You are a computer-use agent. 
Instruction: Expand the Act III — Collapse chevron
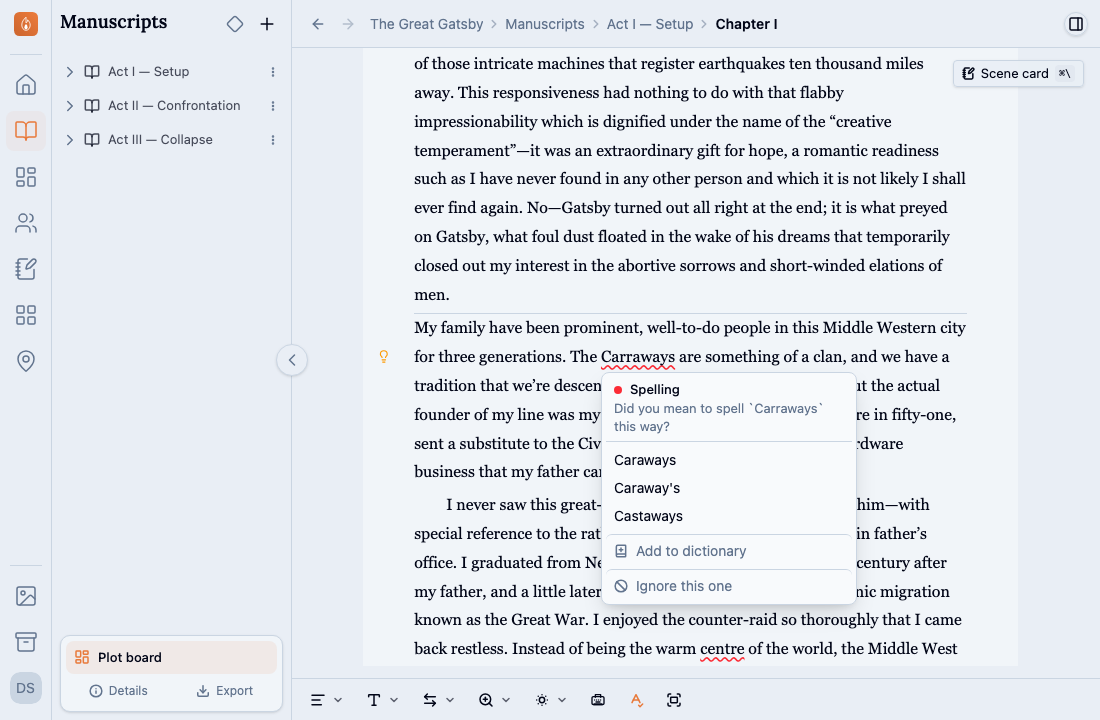coord(69,140)
